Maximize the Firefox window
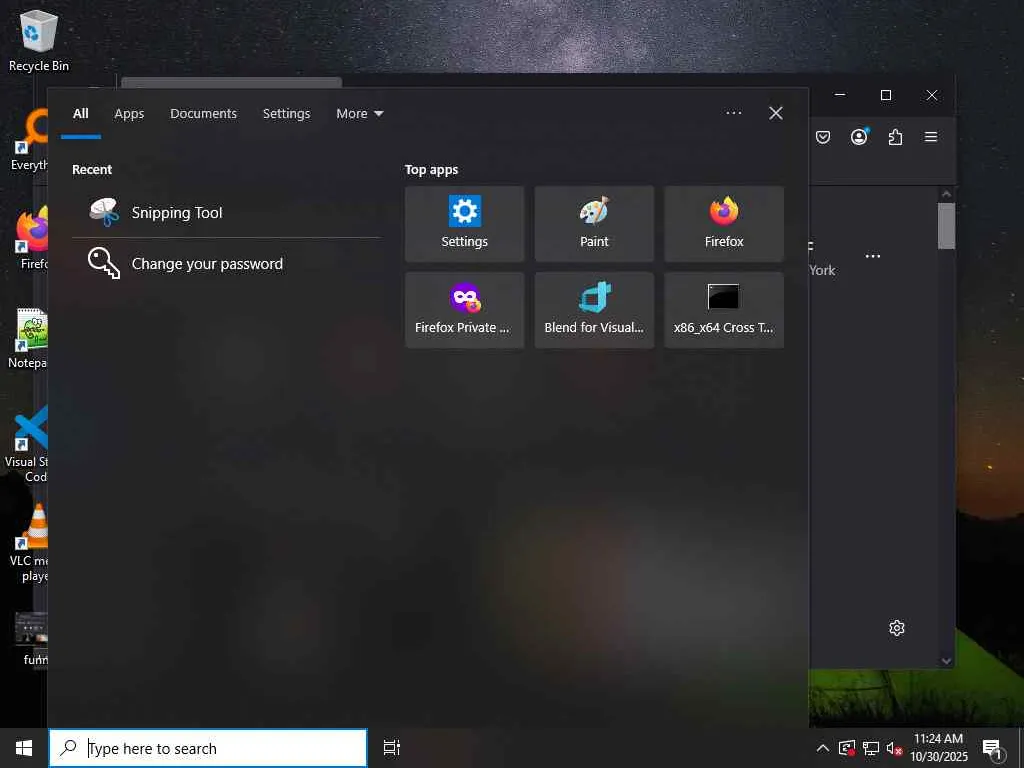Screen dimensions: 1024x768 [x=886, y=95]
